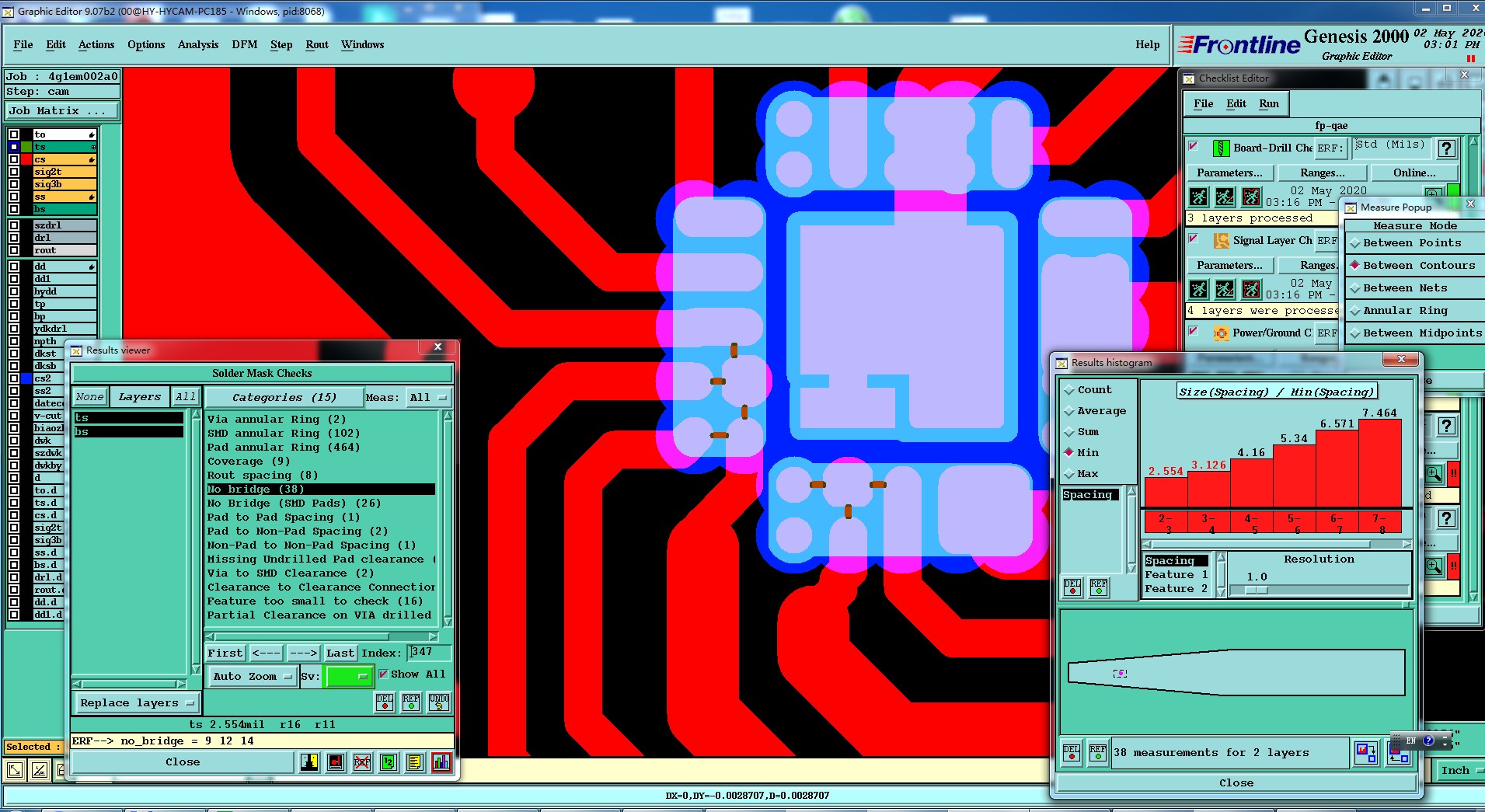Click up arrow of Checklist Editor scrollbar

tap(1473, 143)
